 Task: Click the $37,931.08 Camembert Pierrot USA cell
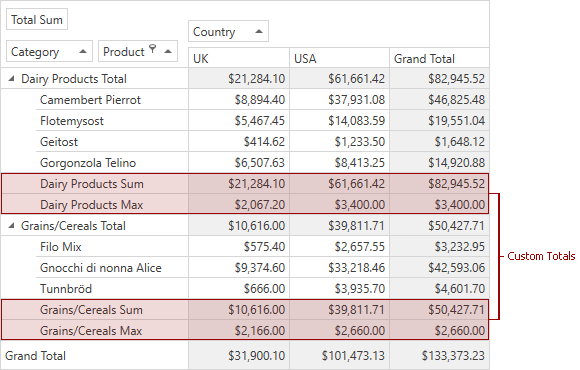(339, 100)
